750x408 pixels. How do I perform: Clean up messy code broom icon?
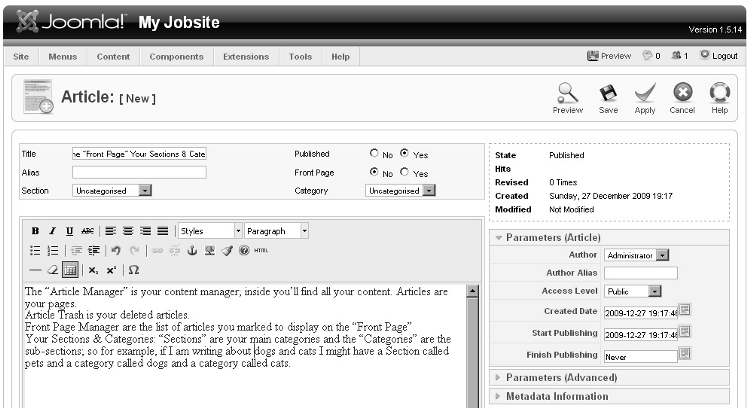[x=227, y=250]
